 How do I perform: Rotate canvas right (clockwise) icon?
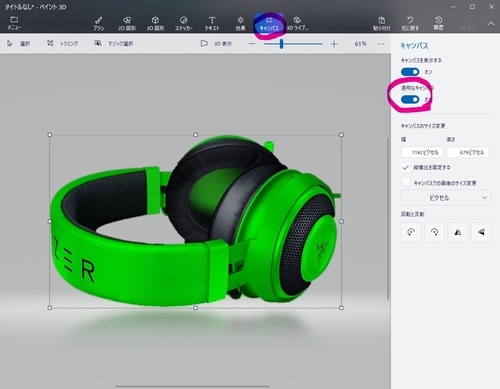(x=434, y=232)
